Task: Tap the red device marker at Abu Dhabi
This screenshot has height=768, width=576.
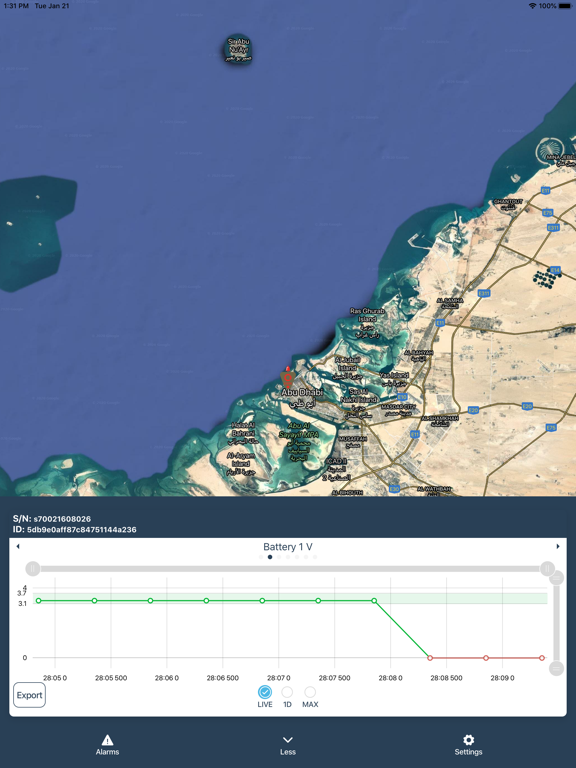Action: point(288,378)
